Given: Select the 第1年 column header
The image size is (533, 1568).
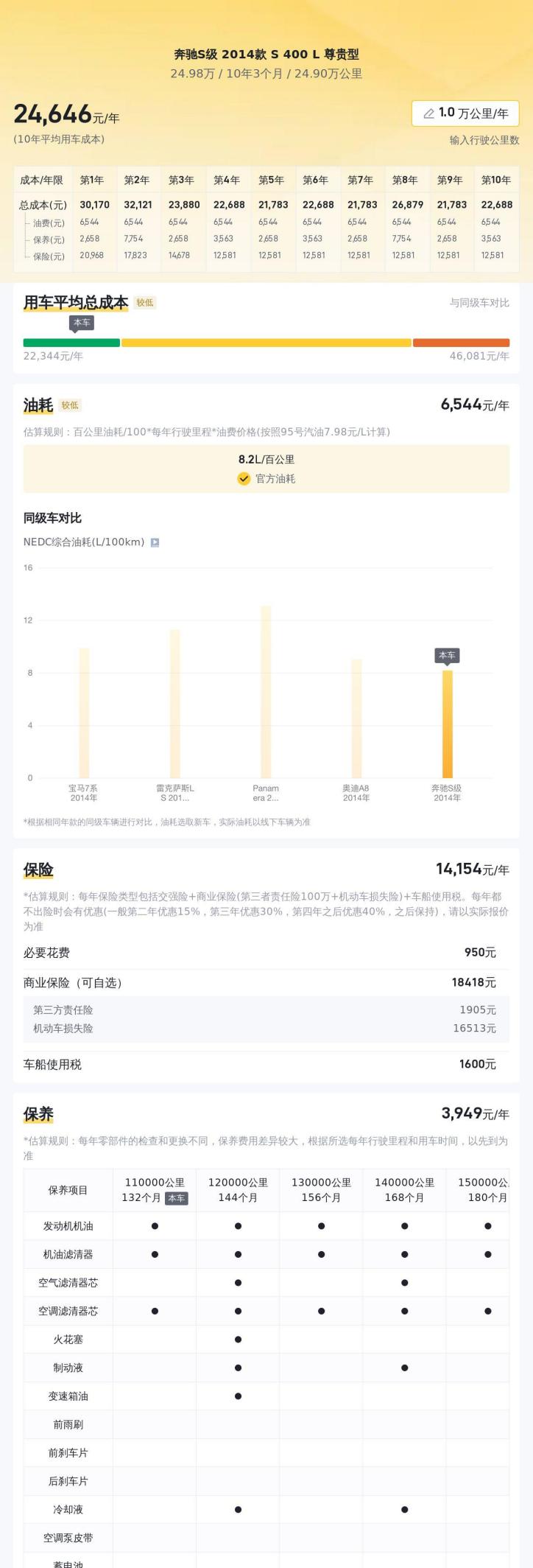Looking at the screenshot, I should click(92, 180).
